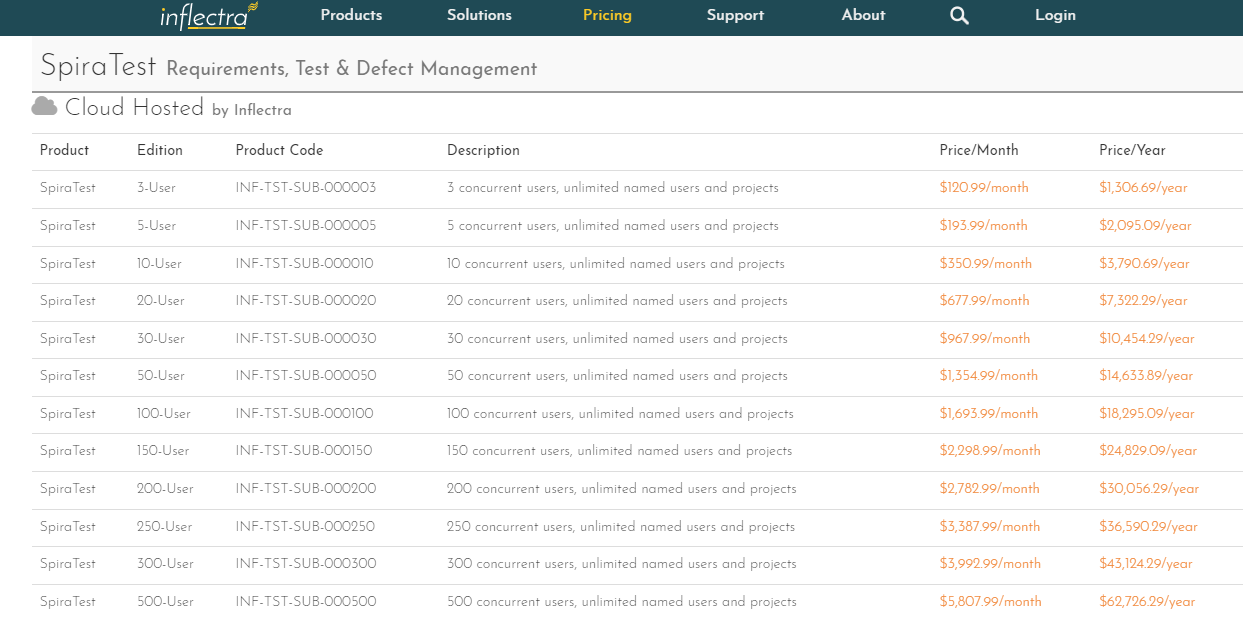Click the Price/Month column header
Screen dimensions: 1243x625
pyautogui.click(x=978, y=150)
